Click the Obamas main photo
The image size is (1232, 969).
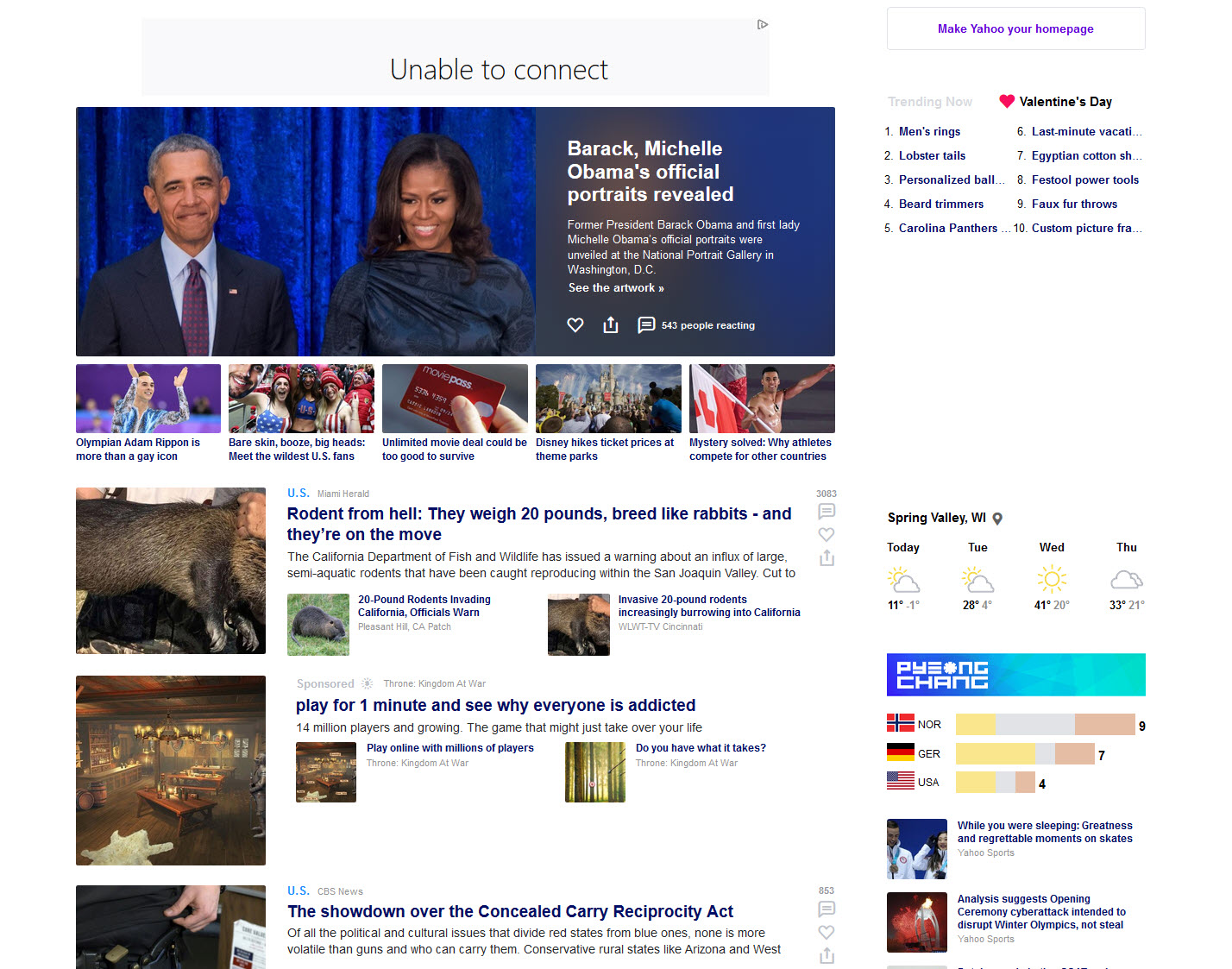tap(305, 231)
